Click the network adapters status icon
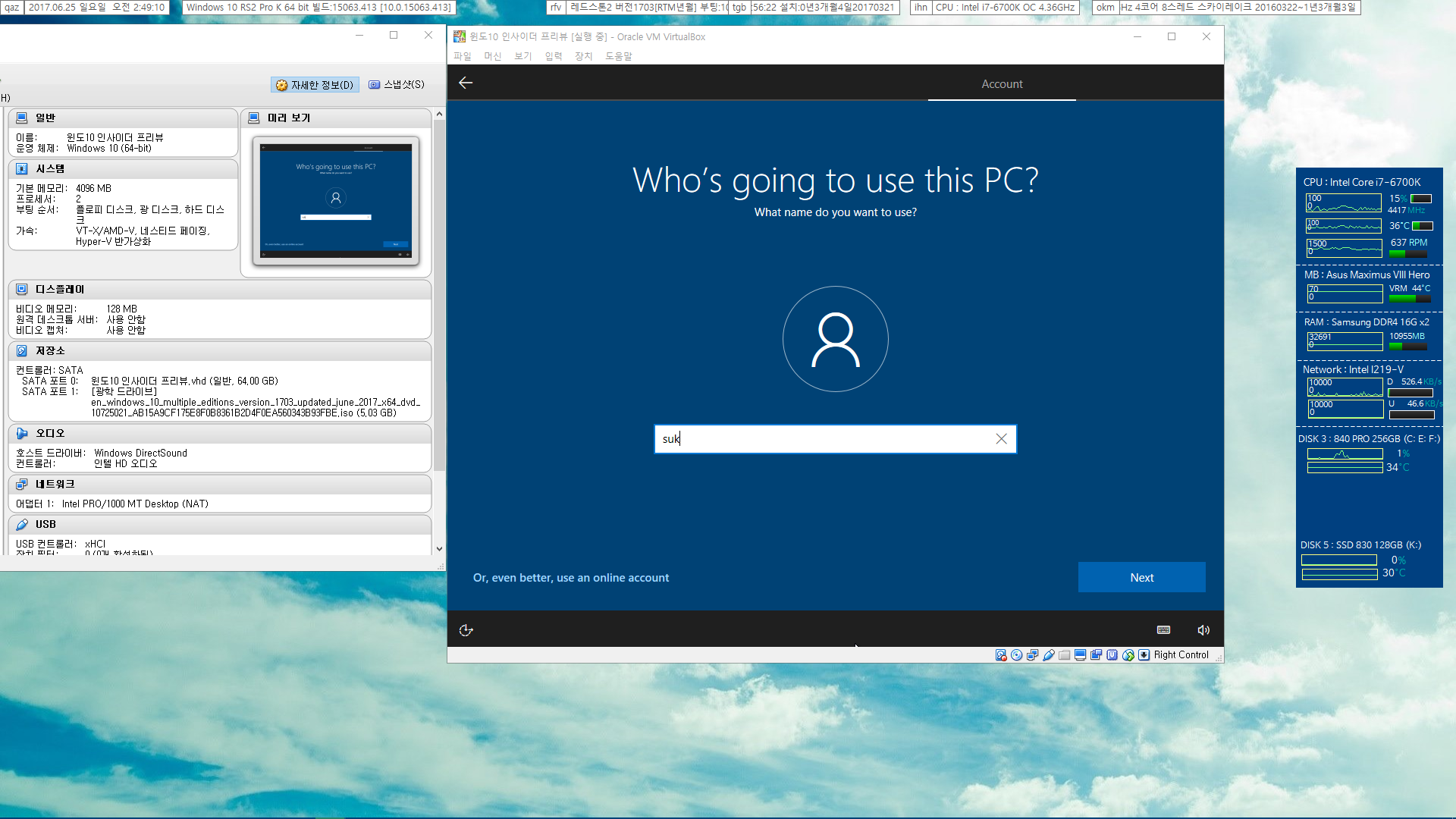Screen dimensions: 1456x819 point(1033,655)
